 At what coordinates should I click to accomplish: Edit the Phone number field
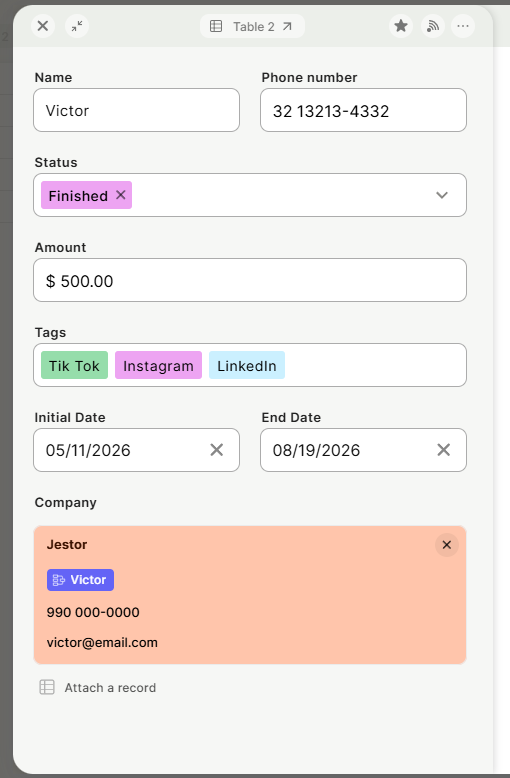(x=363, y=110)
